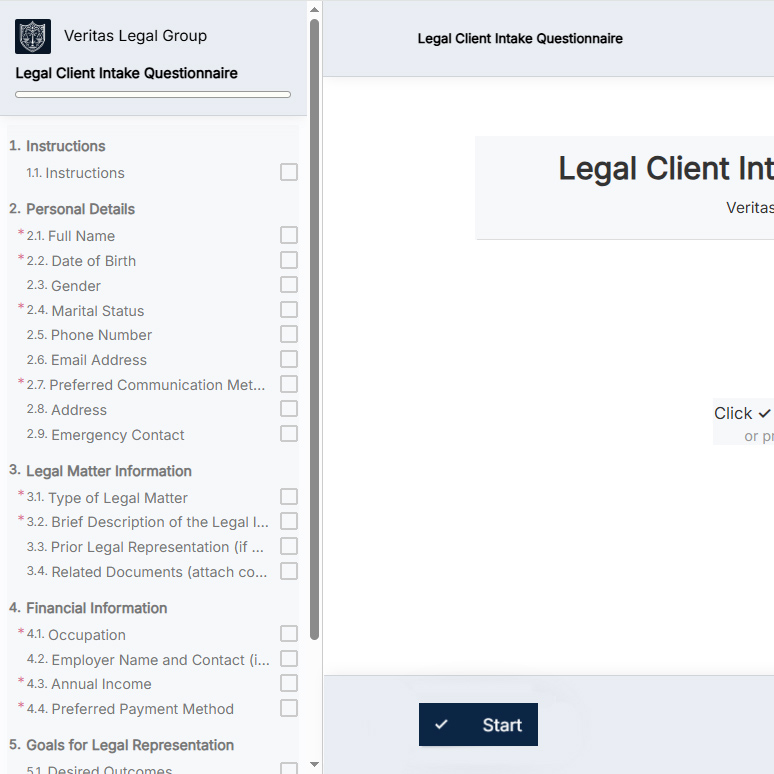Click the Veritas Legal Group shield logo
774x774 pixels.
pyautogui.click(x=33, y=36)
